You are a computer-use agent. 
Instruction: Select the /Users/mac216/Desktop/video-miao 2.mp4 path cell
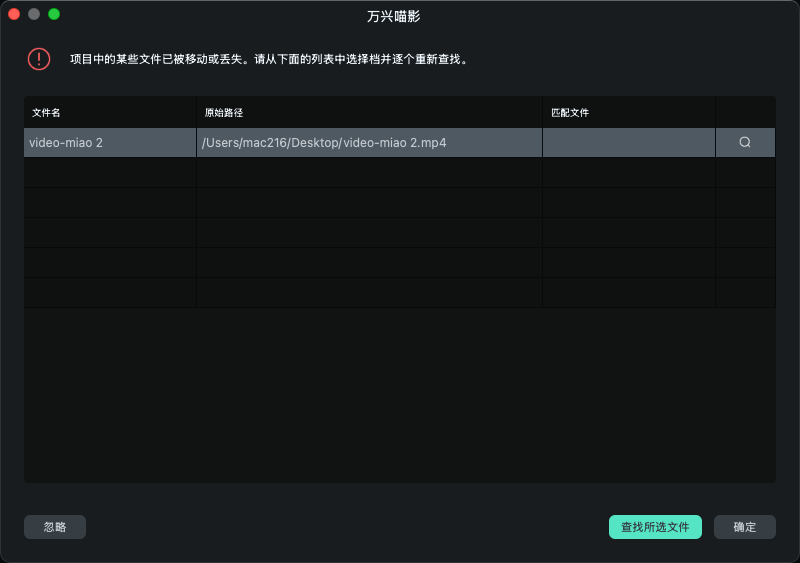[369, 142]
